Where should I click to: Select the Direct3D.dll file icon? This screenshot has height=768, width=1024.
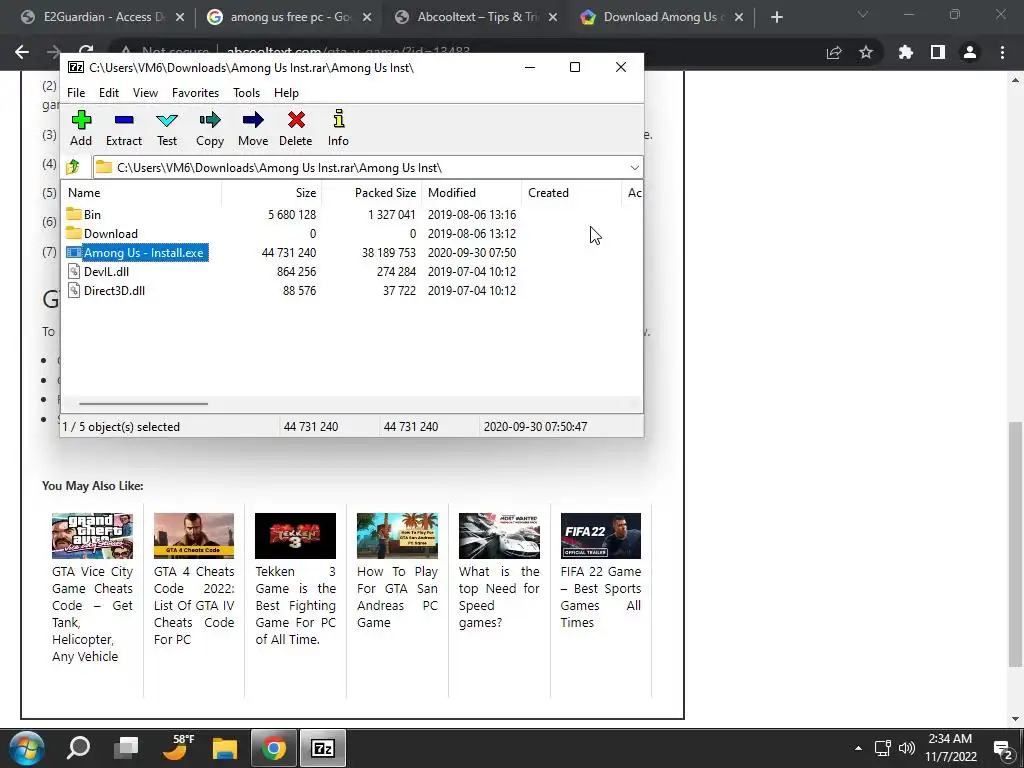pyautogui.click(x=74, y=290)
